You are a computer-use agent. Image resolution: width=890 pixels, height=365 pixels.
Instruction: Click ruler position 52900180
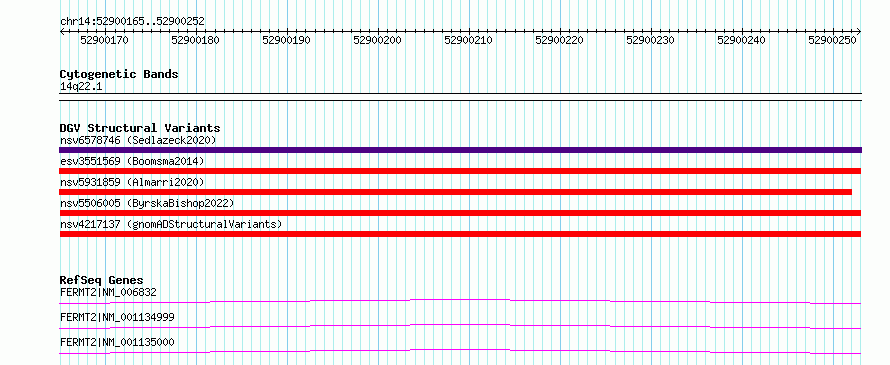[196, 40]
